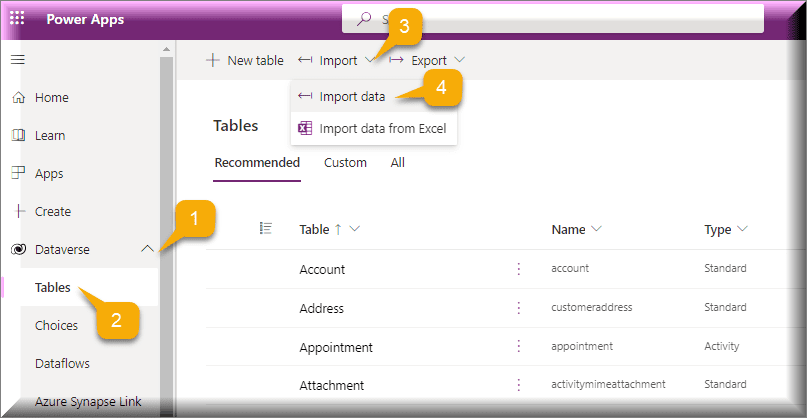Open the Account table
Viewport: 807px width, 418px height.
(x=322, y=269)
